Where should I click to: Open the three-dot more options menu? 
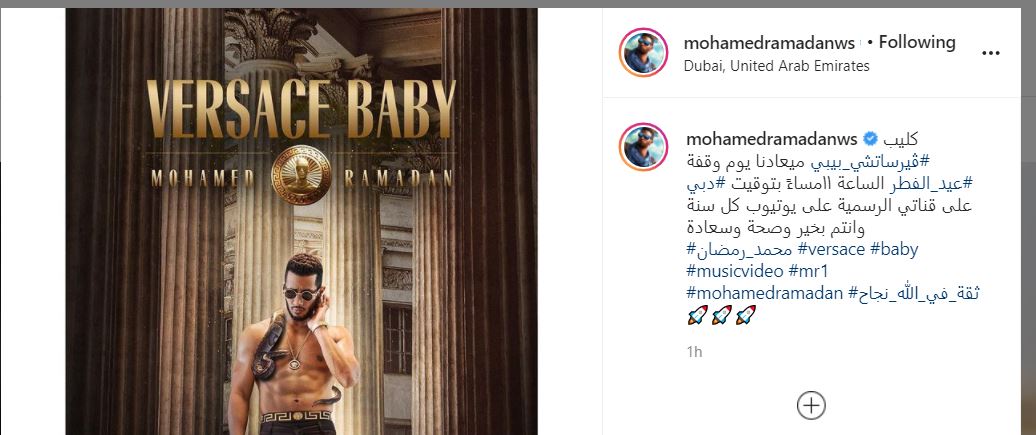(x=990, y=54)
